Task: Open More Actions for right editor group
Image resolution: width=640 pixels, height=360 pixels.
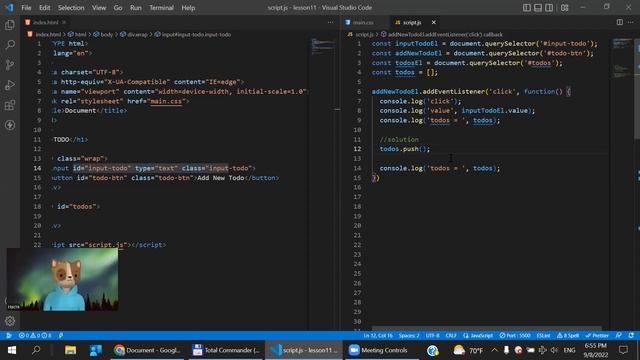Action: [x=631, y=22]
